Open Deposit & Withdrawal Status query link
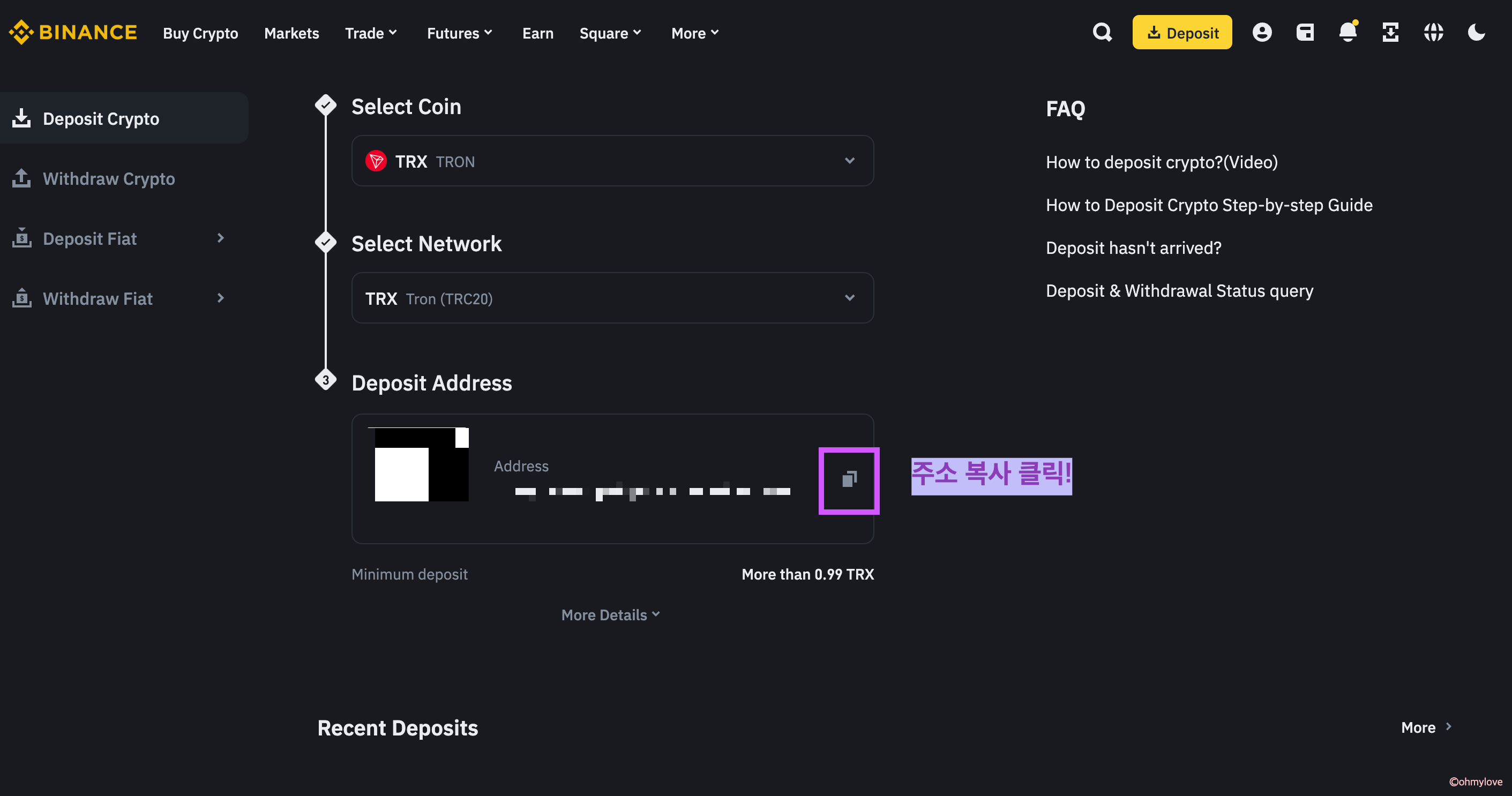This screenshot has width=1512, height=796. click(1179, 290)
